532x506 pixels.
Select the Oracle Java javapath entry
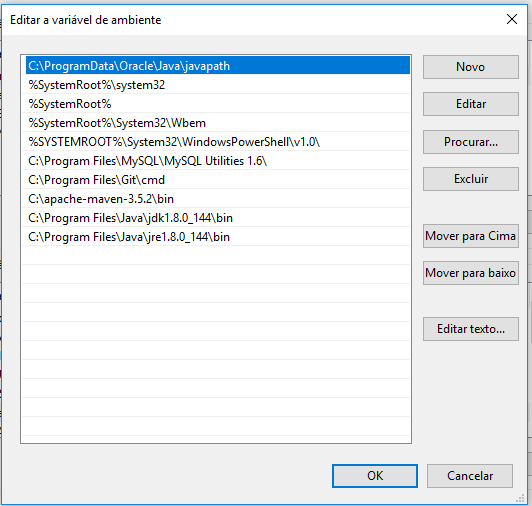[218, 65]
